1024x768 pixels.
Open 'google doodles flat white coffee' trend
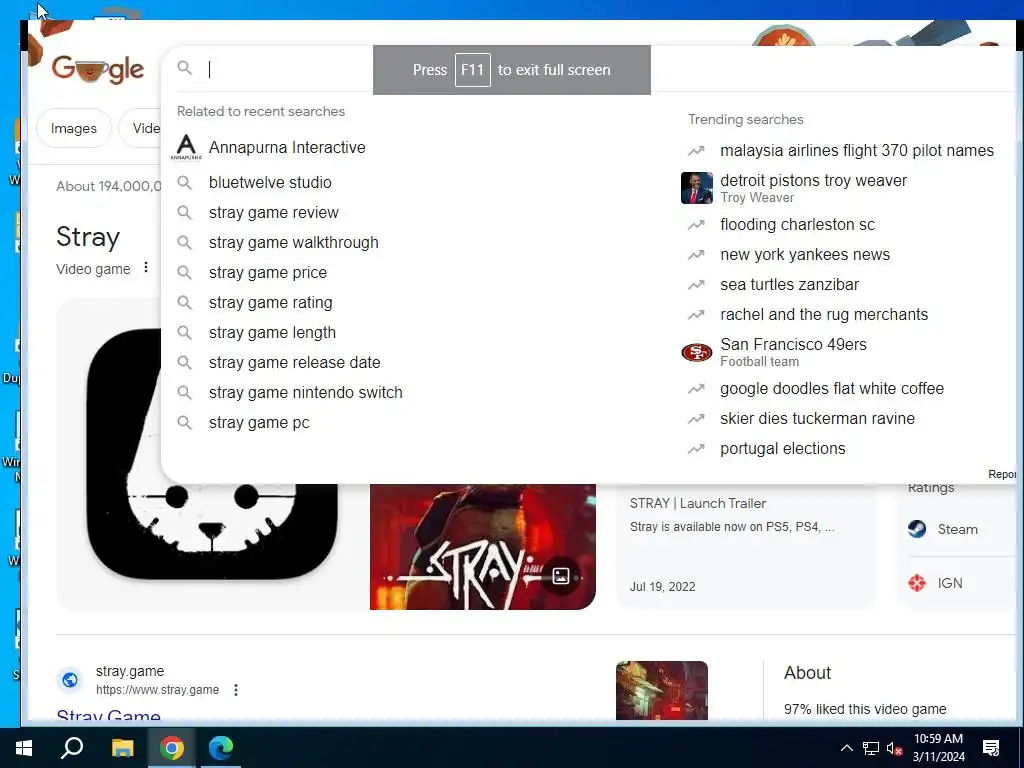coord(831,389)
